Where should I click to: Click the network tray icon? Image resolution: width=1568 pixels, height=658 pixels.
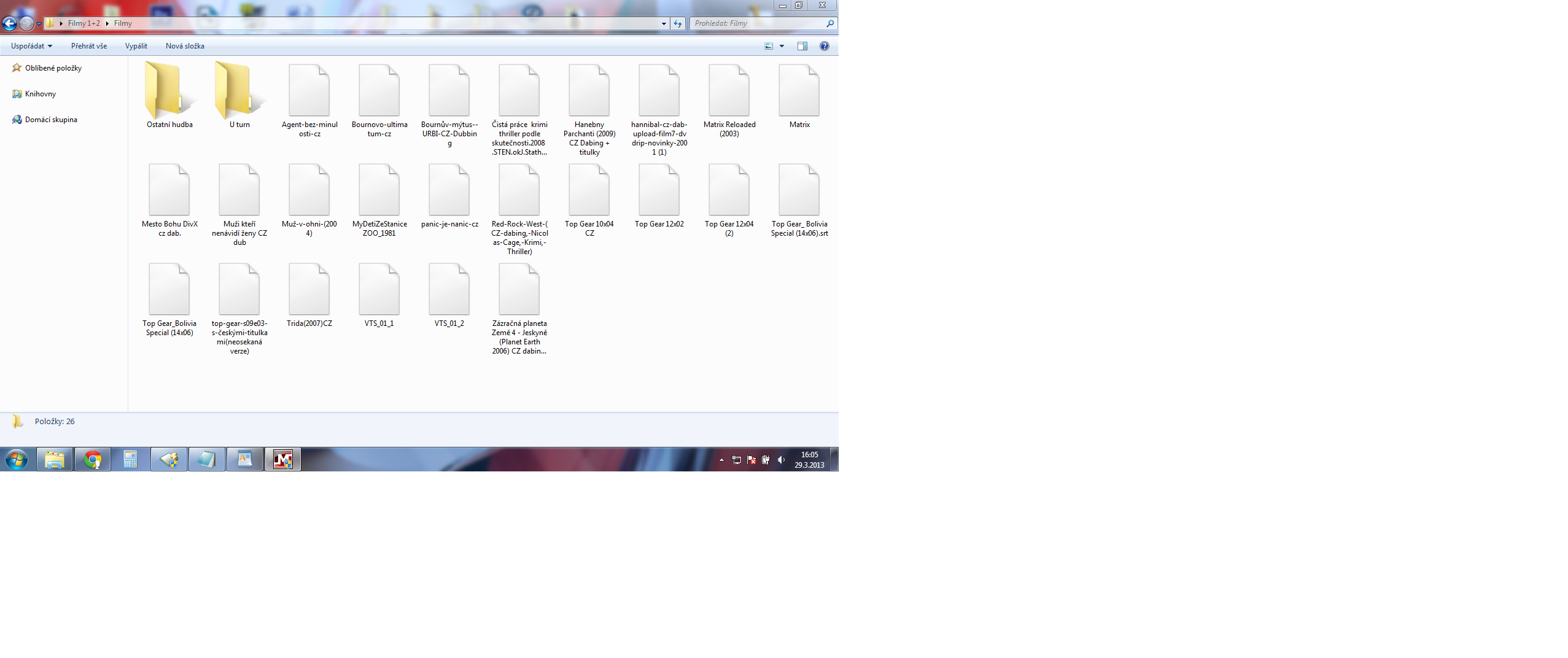[736, 459]
